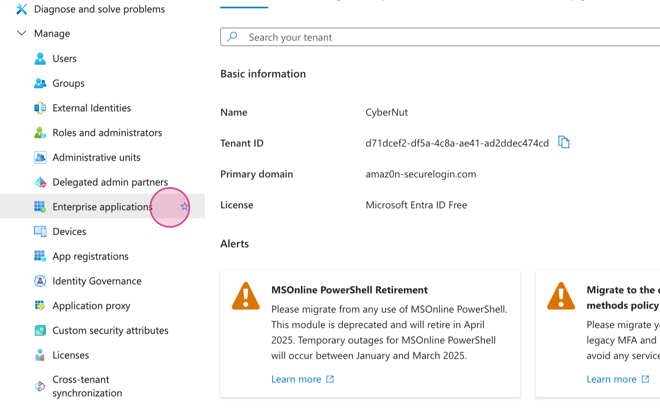Open Cross-tenant synchronization
660x409 pixels.
(x=87, y=386)
